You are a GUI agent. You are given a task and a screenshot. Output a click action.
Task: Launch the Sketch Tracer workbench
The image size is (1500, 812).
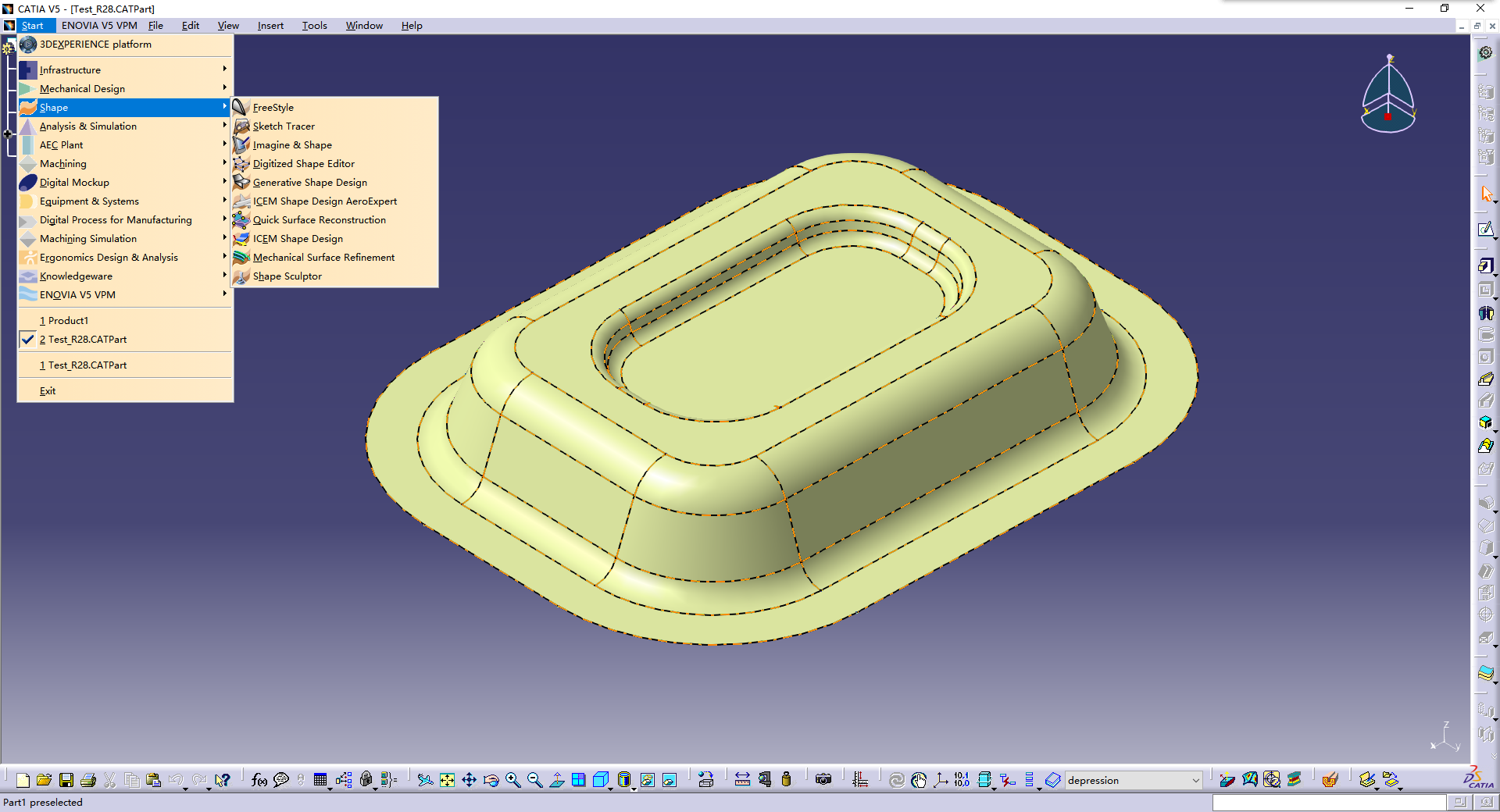(x=334, y=126)
